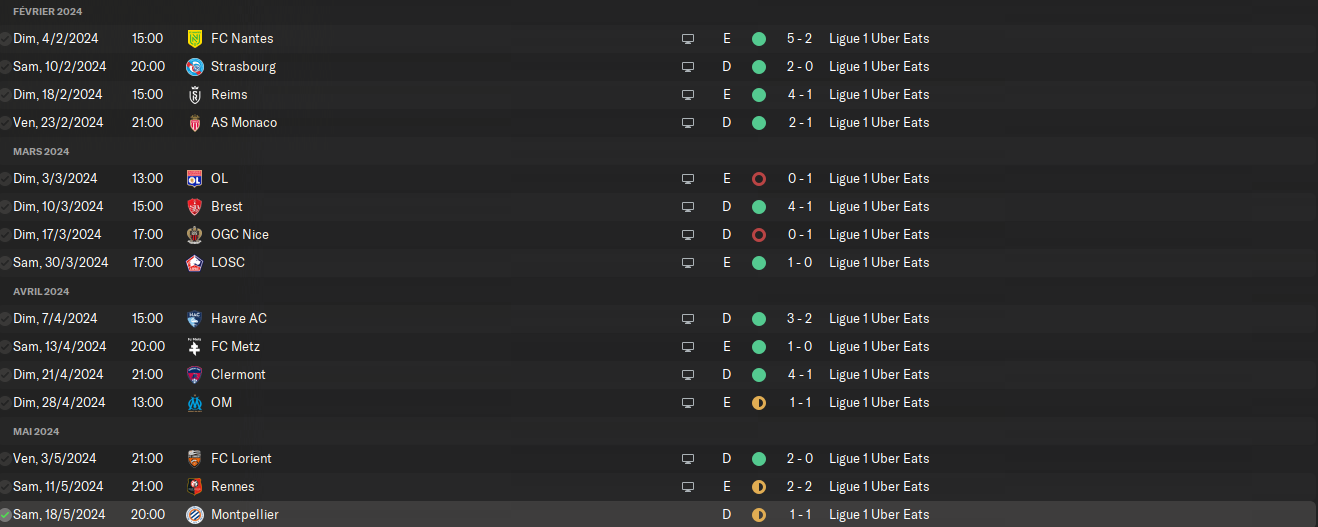Click the yellow draw indicator for OM match
This screenshot has height=527, width=1318.
pyautogui.click(x=759, y=403)
